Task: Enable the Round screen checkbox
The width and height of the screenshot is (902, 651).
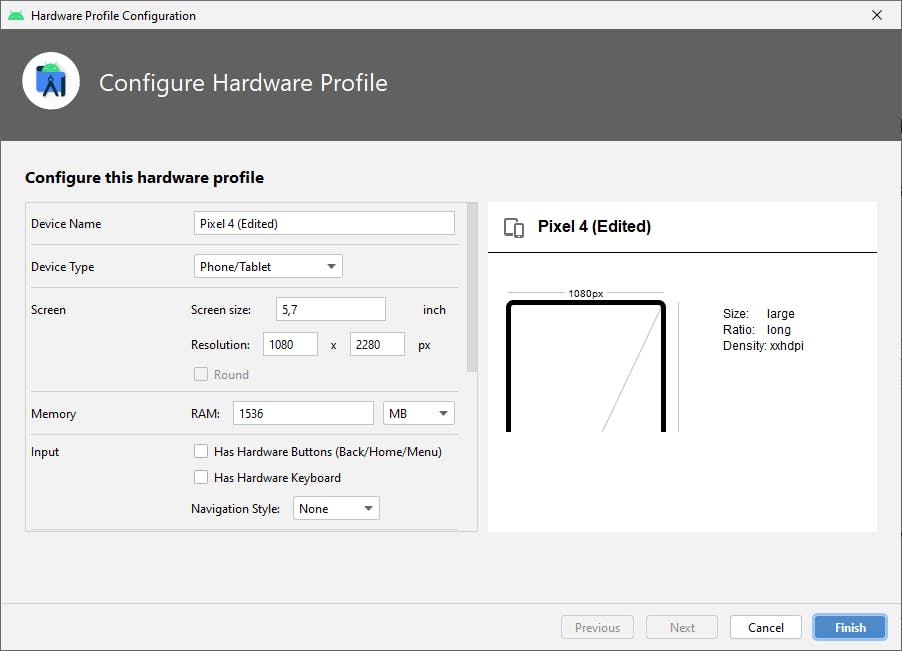Action: (201, 374)
